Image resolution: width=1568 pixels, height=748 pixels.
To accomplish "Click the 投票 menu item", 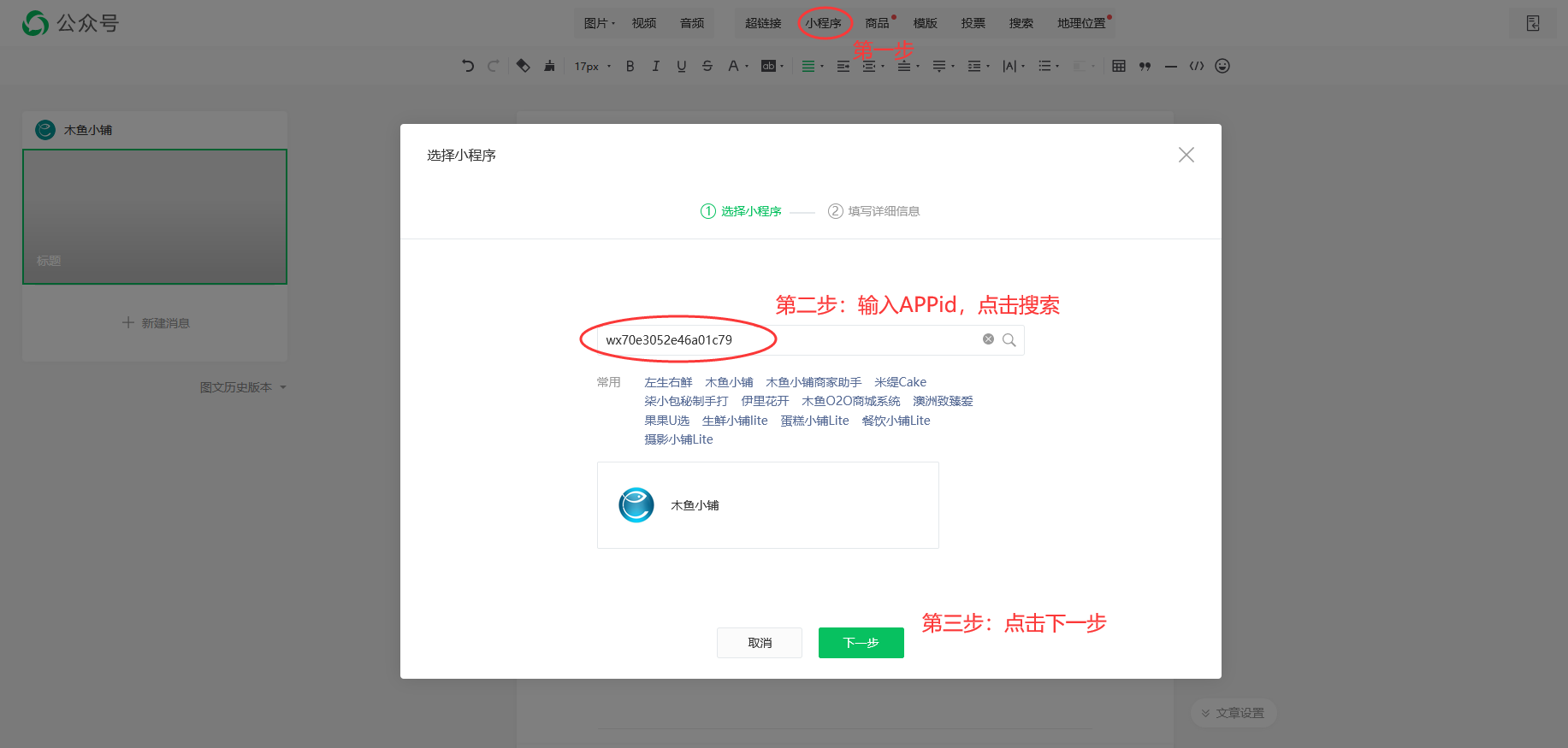I will click(973, 23).
